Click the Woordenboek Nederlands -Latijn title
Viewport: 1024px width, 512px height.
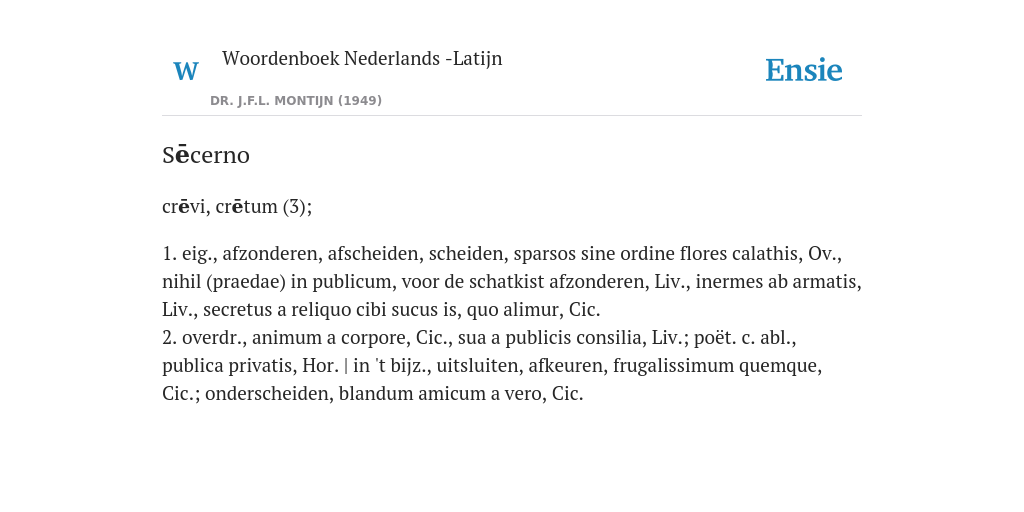(x=362, y=58)
